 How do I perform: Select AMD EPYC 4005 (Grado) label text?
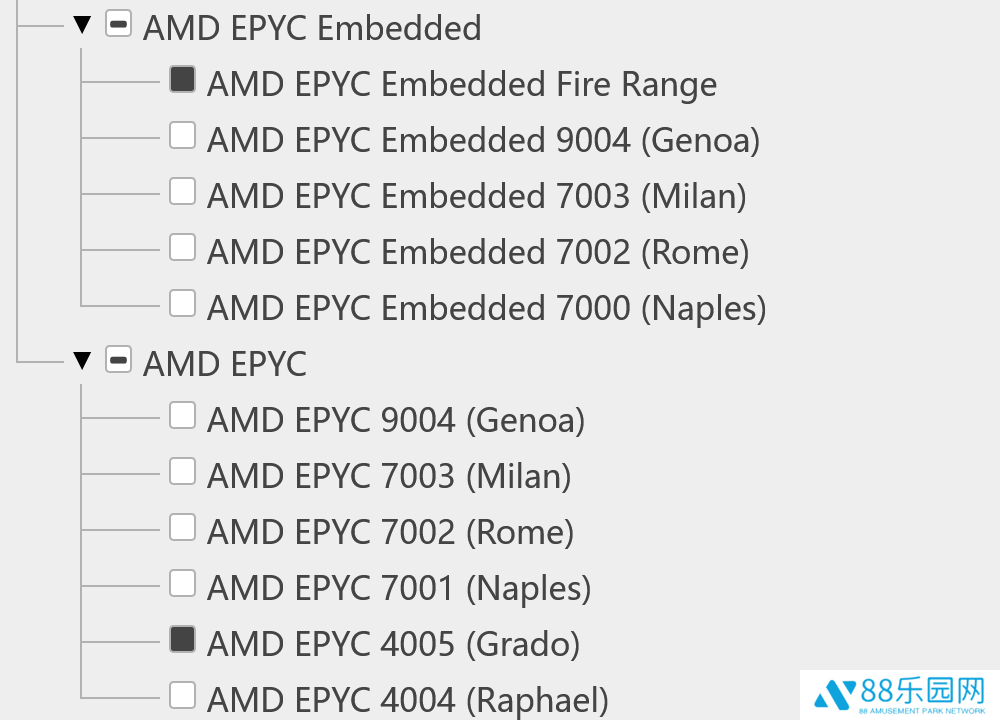pyautogui.click(x=393, y=644)
